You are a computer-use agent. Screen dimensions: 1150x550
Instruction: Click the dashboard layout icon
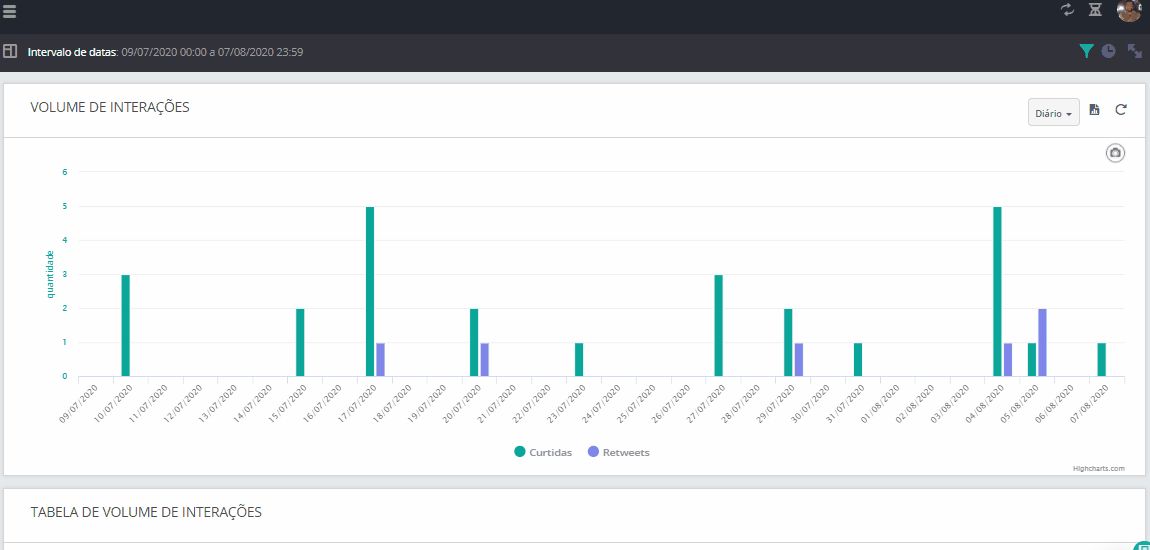point(10,50)
